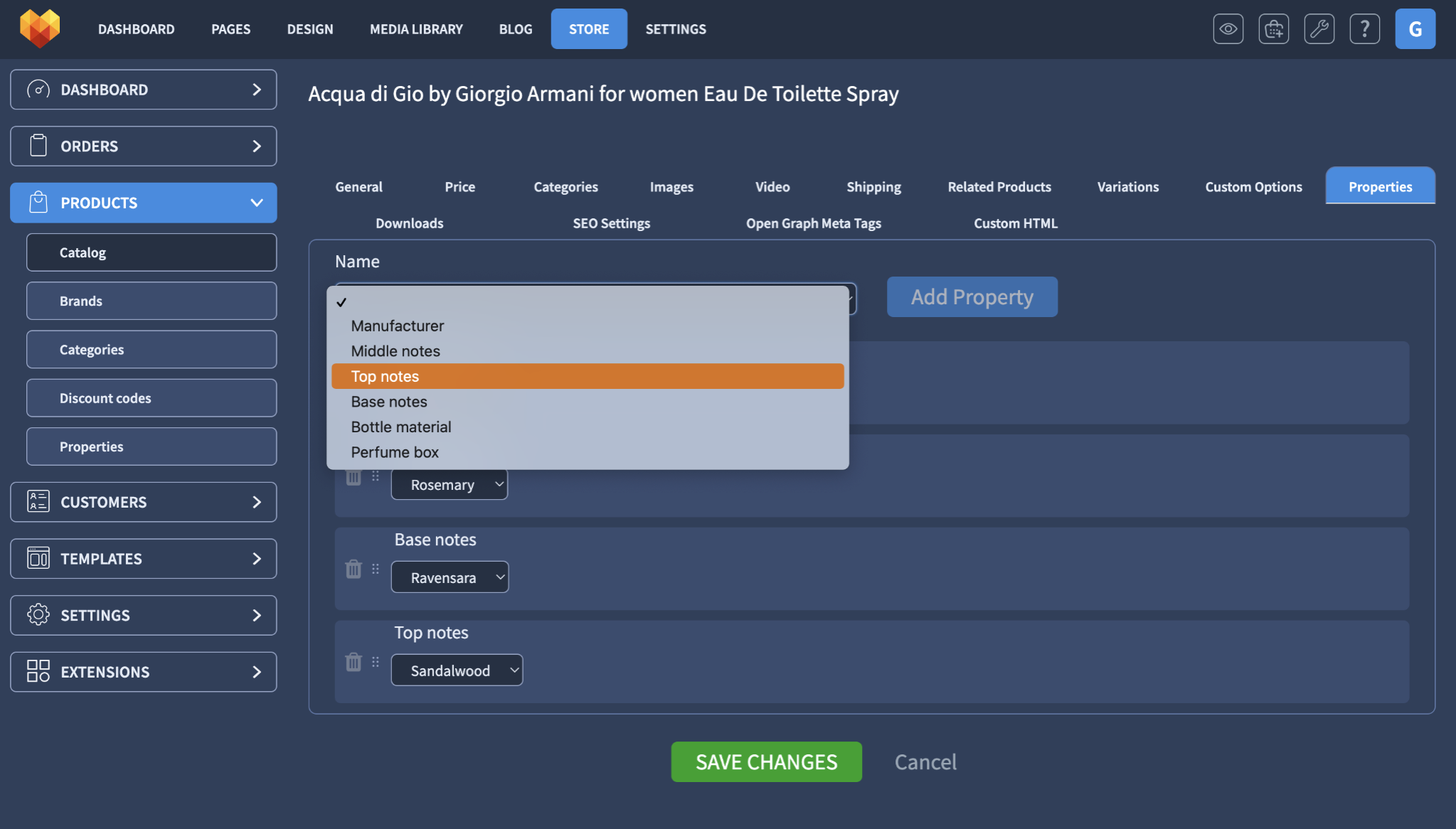The height and width of the screenshot is (829, 1456).
Task: Open Design in top navigation
Action: pos(310,29)
